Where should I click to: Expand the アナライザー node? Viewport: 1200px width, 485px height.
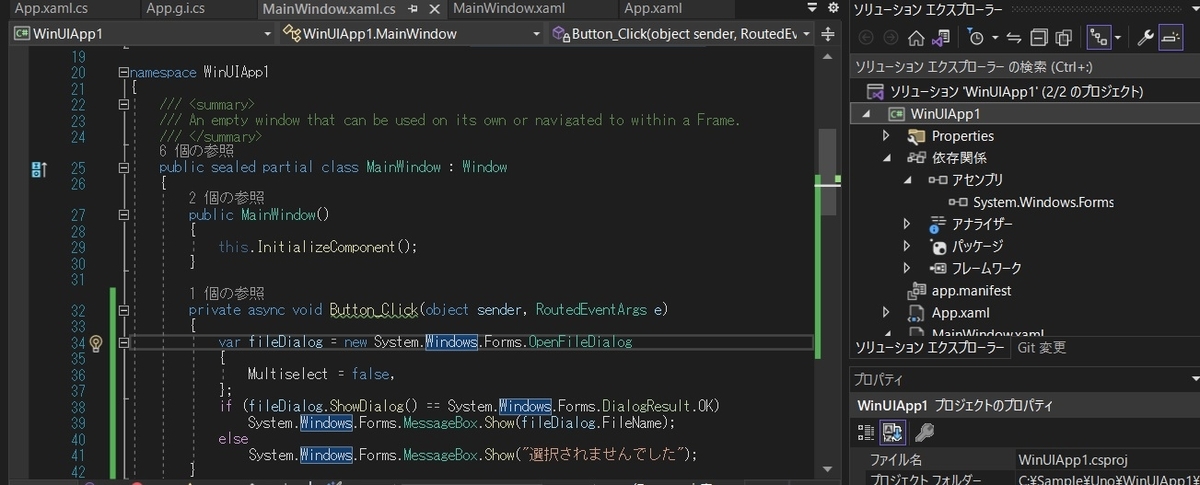click(x=907, y=224)
